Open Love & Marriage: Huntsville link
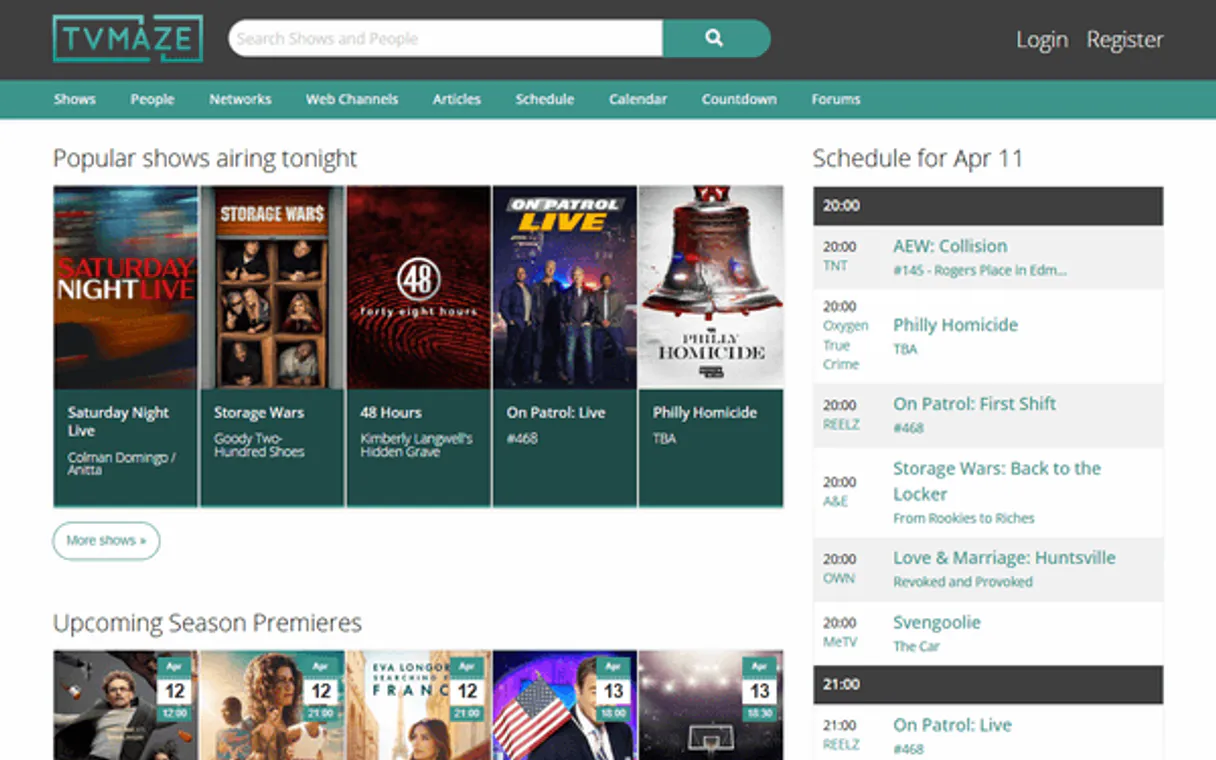 point(1003,558)
